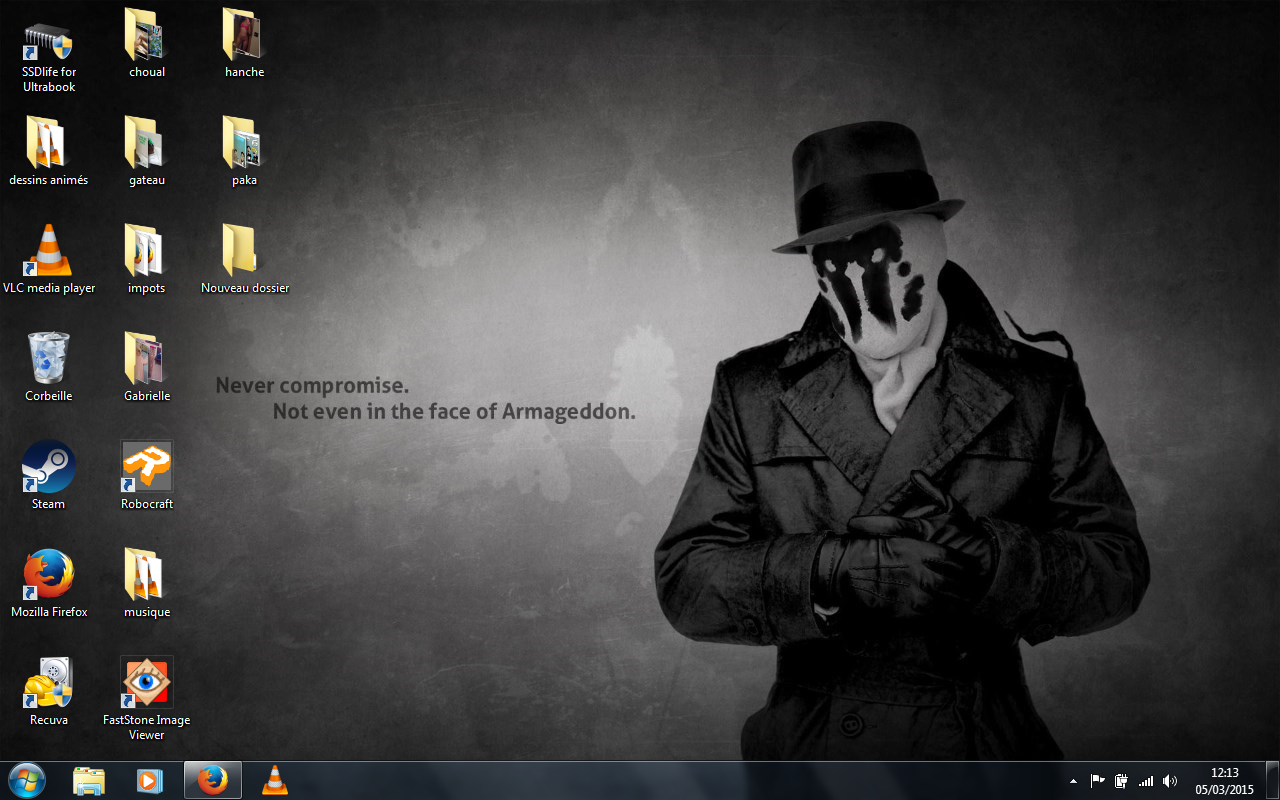Open the power status tray icon
The width and height of the screenshot is (1280, 800).
(1122, 781)
